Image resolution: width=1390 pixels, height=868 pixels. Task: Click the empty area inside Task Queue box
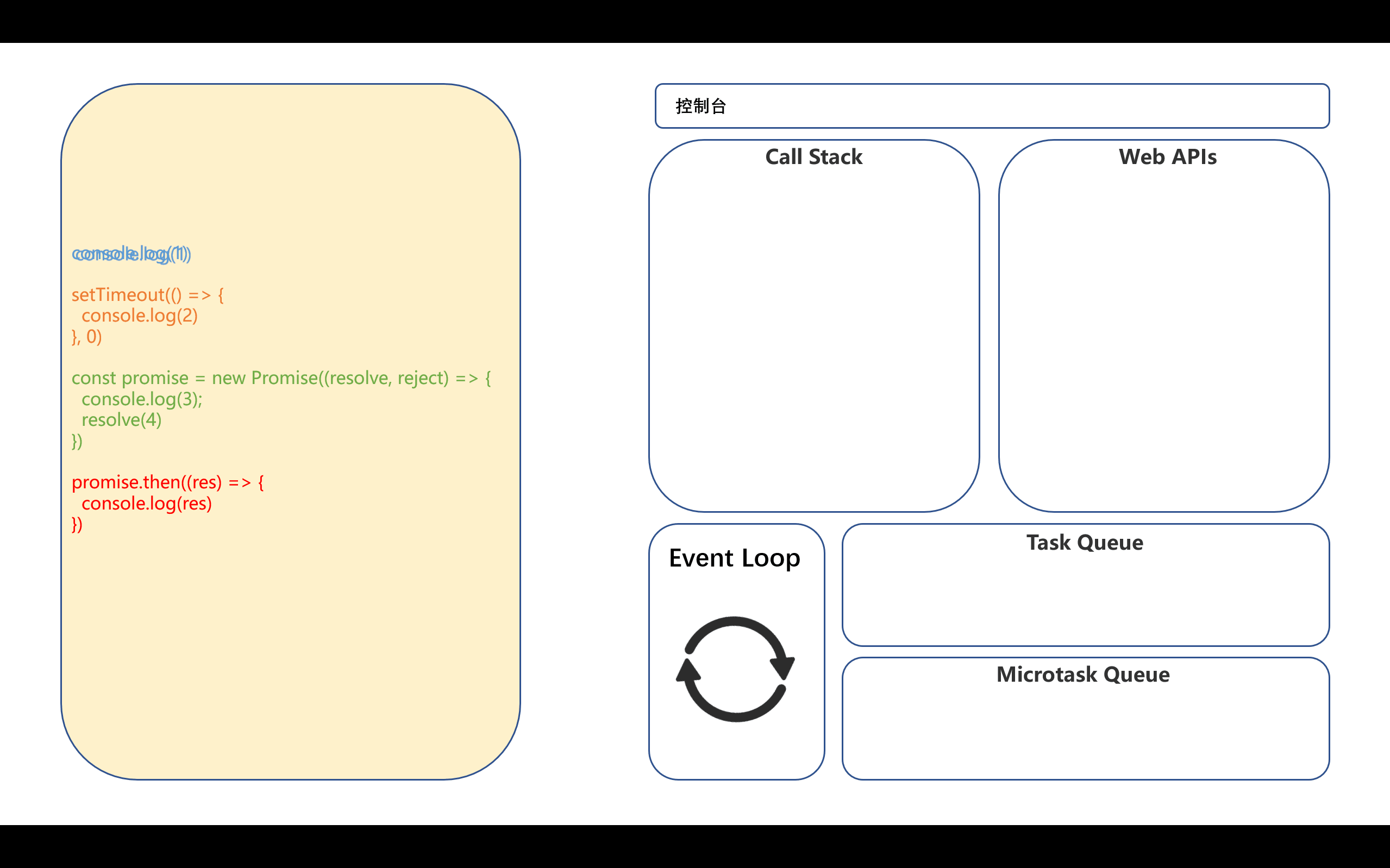coord(1085,600)
